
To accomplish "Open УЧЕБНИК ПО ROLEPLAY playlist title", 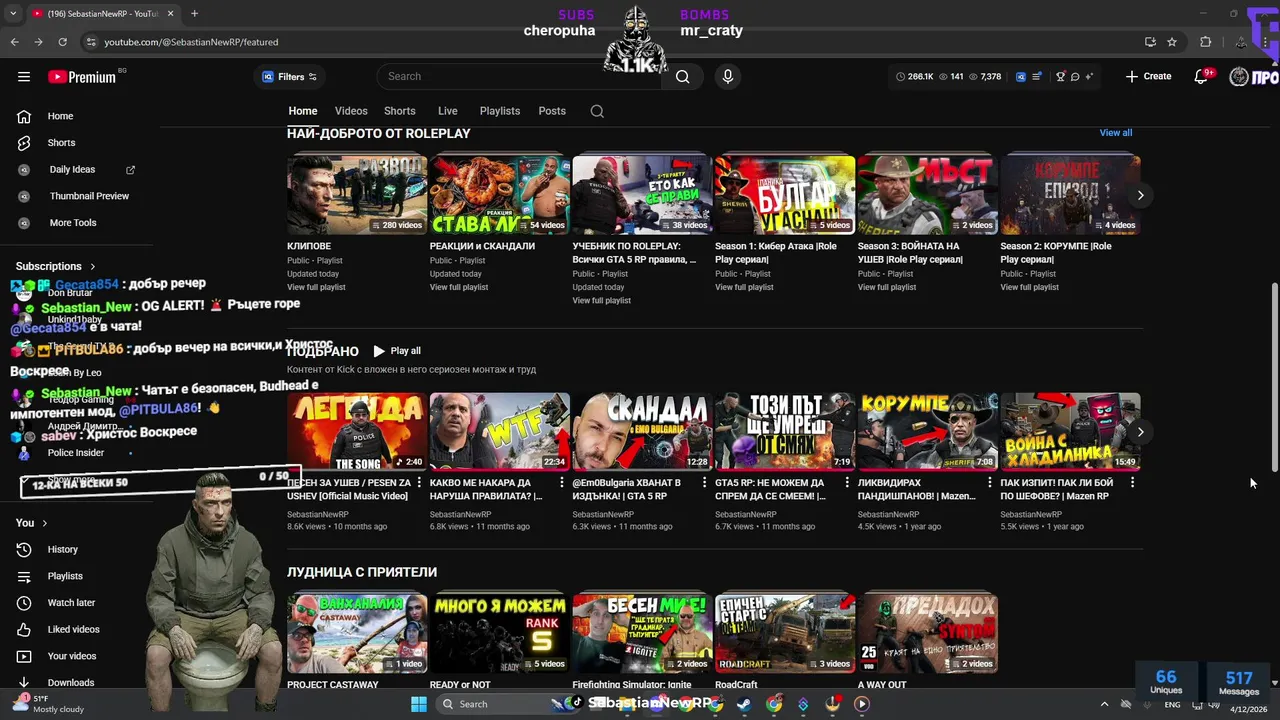I will tap(634, 253).
